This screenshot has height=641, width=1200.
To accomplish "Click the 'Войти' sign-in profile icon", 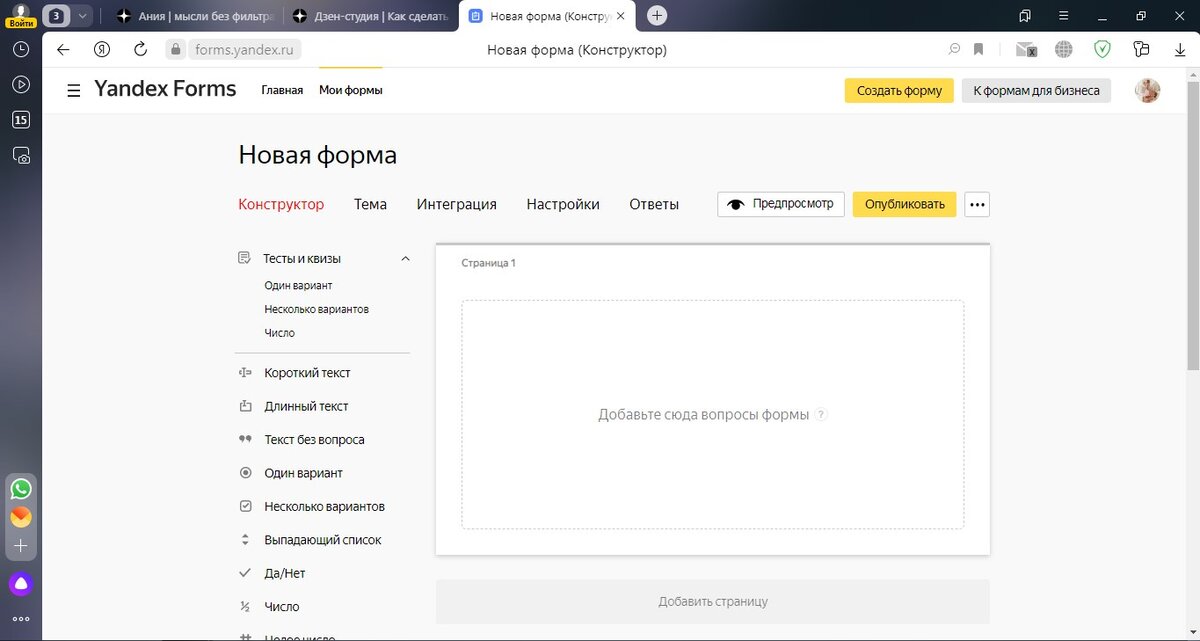I will coord(21,15).
